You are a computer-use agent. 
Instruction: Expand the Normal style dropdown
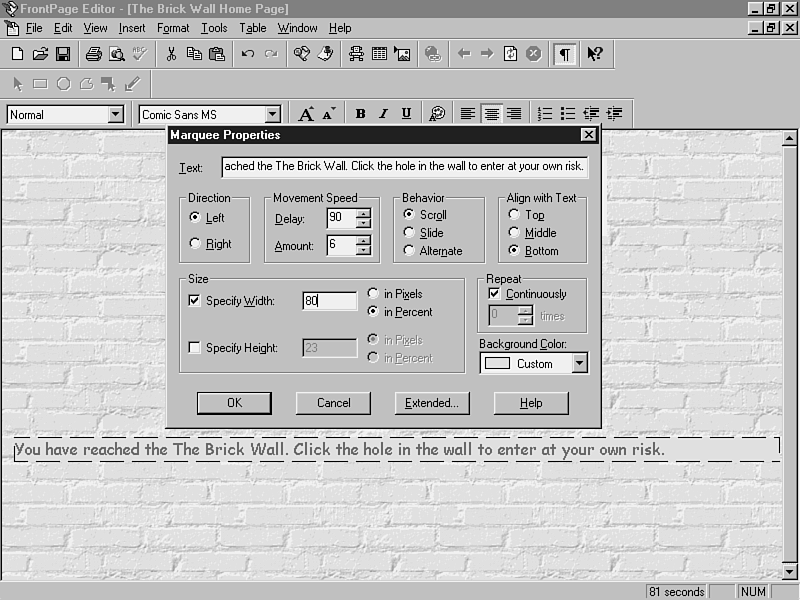(x=116, y=114)
